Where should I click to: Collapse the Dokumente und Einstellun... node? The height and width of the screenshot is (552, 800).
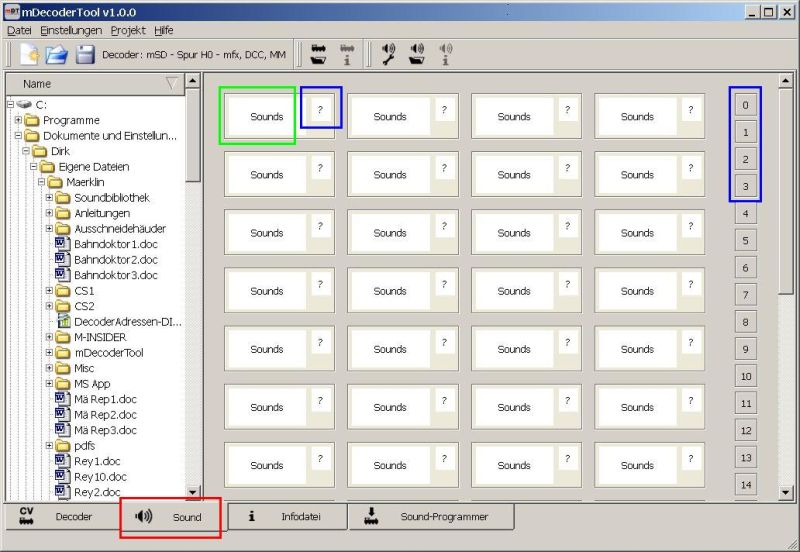[18, 136]
